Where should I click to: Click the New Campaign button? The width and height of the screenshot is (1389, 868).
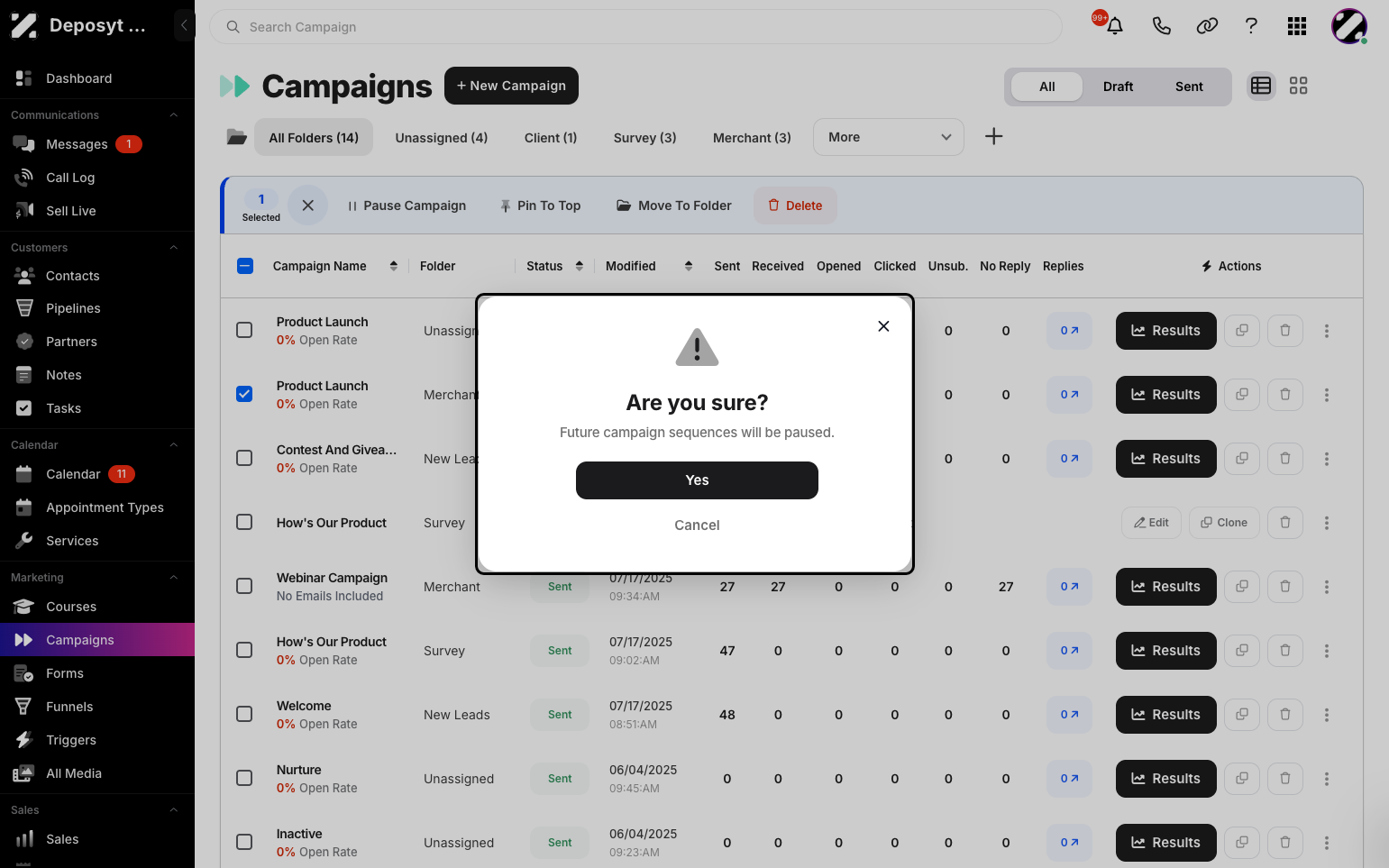coord(511,86)
